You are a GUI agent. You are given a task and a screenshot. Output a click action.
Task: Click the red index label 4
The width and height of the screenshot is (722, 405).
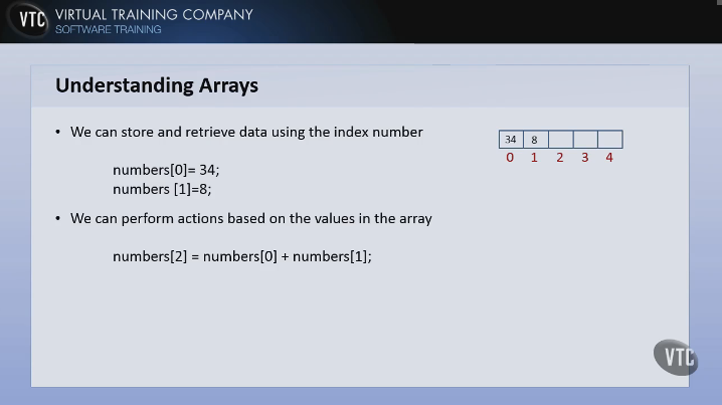609,158
